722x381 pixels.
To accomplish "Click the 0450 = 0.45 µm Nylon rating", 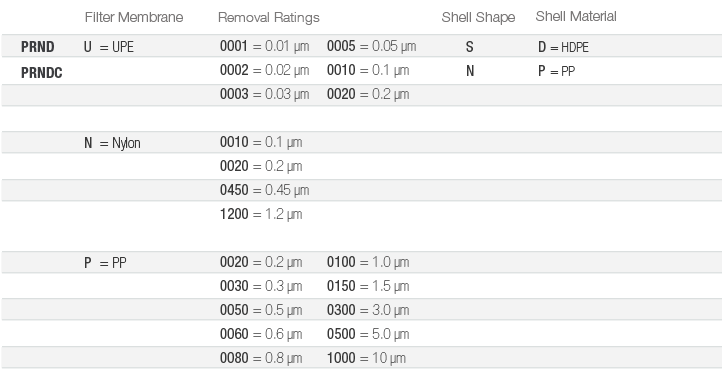I will click(264, 190).
